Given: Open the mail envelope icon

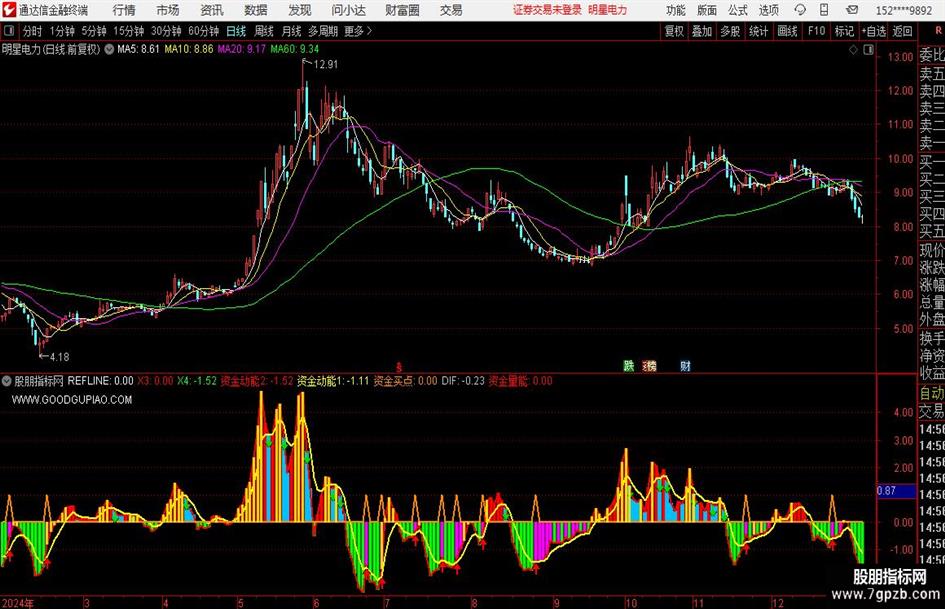Looking at the screenshot, I should (852, 10).
